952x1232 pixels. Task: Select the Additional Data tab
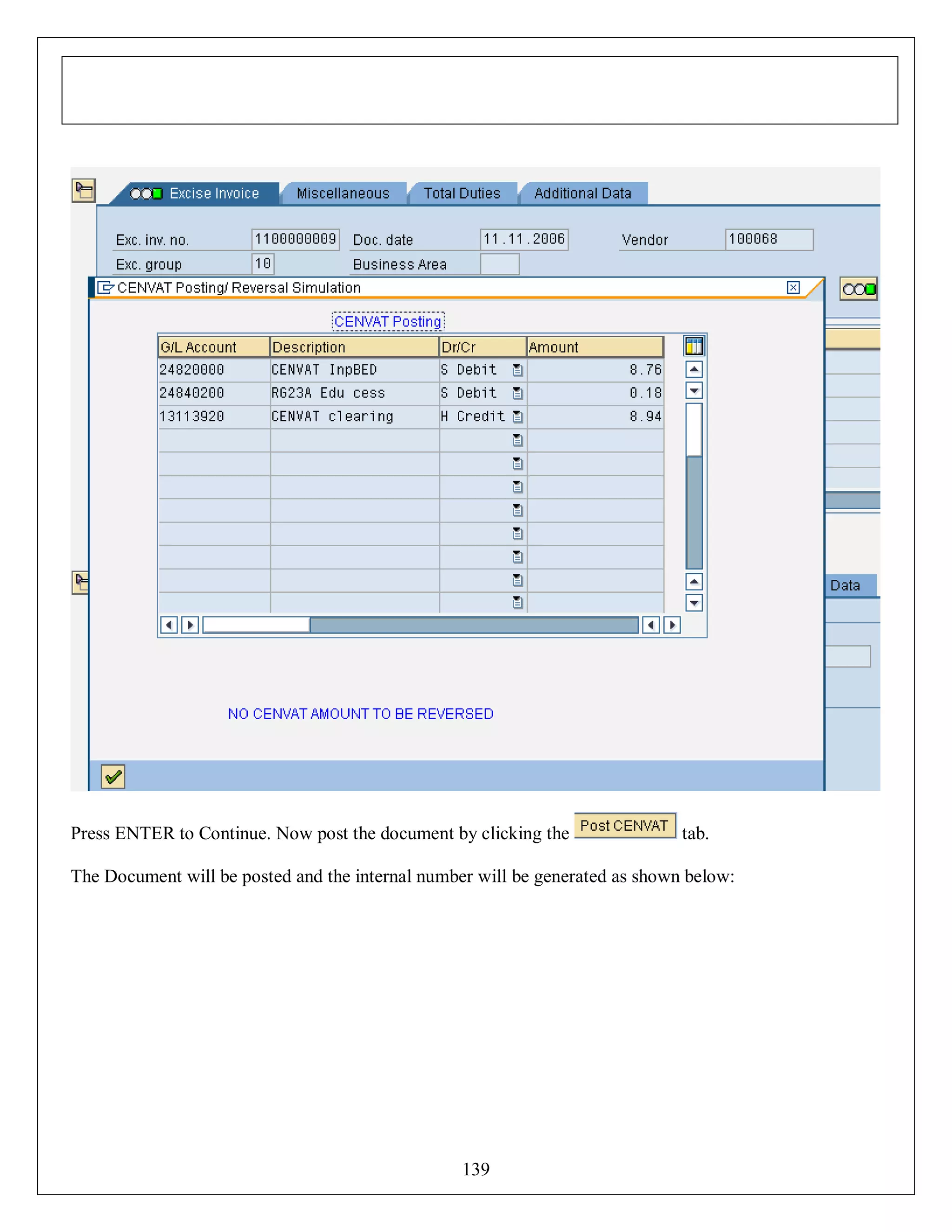pyautogui.click(x=582, y=193)
